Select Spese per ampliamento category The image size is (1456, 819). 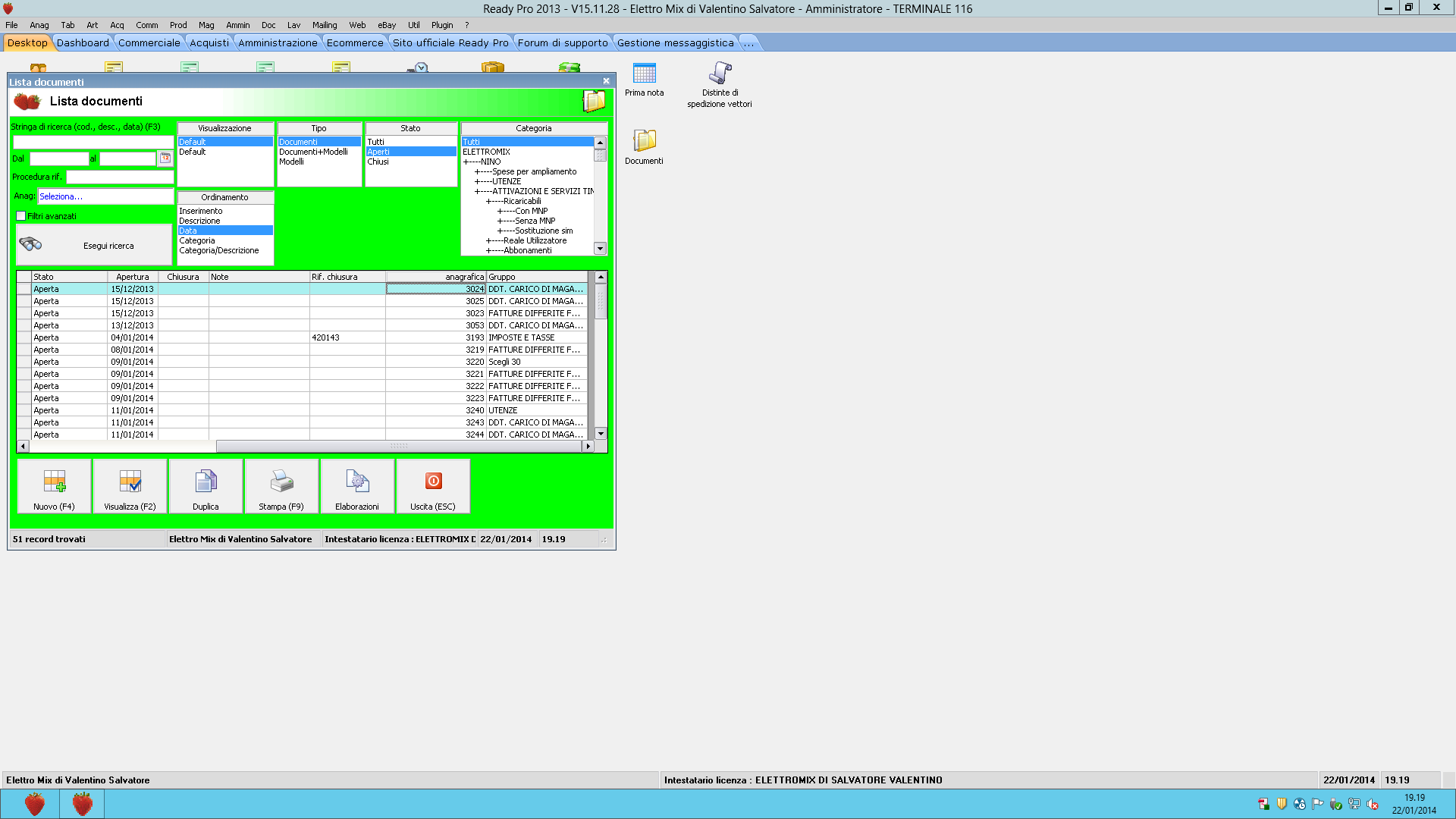(x=526, y=171)
